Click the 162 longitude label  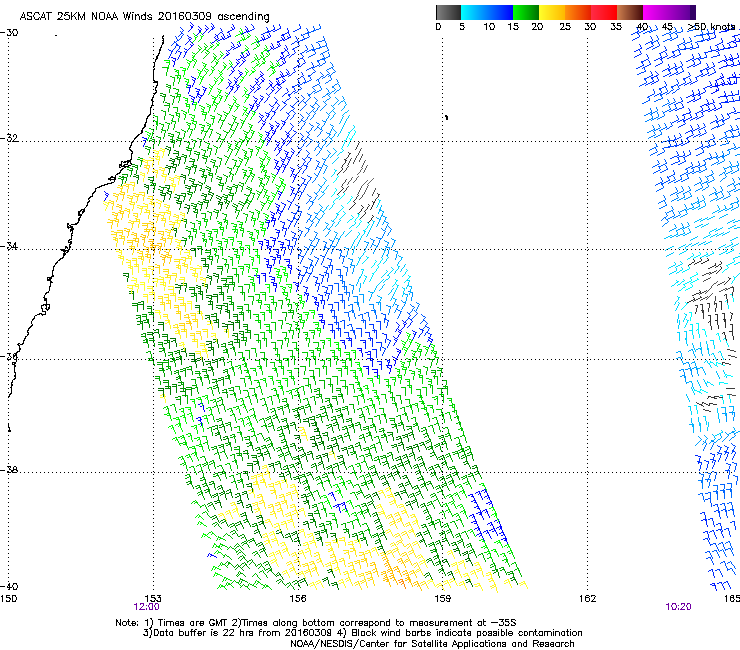click(587, 599)
